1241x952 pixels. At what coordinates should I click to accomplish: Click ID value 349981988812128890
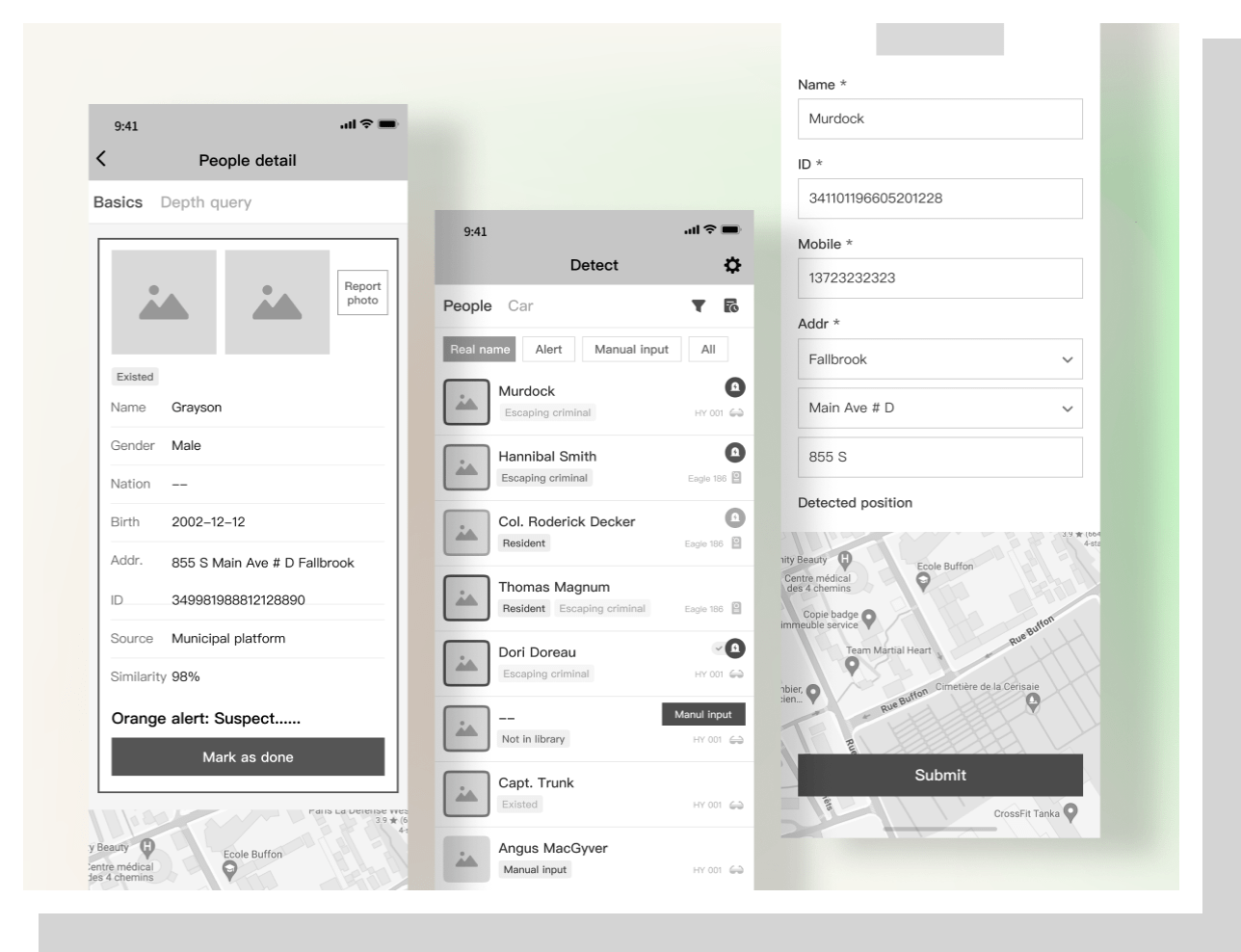coord(238,600)
